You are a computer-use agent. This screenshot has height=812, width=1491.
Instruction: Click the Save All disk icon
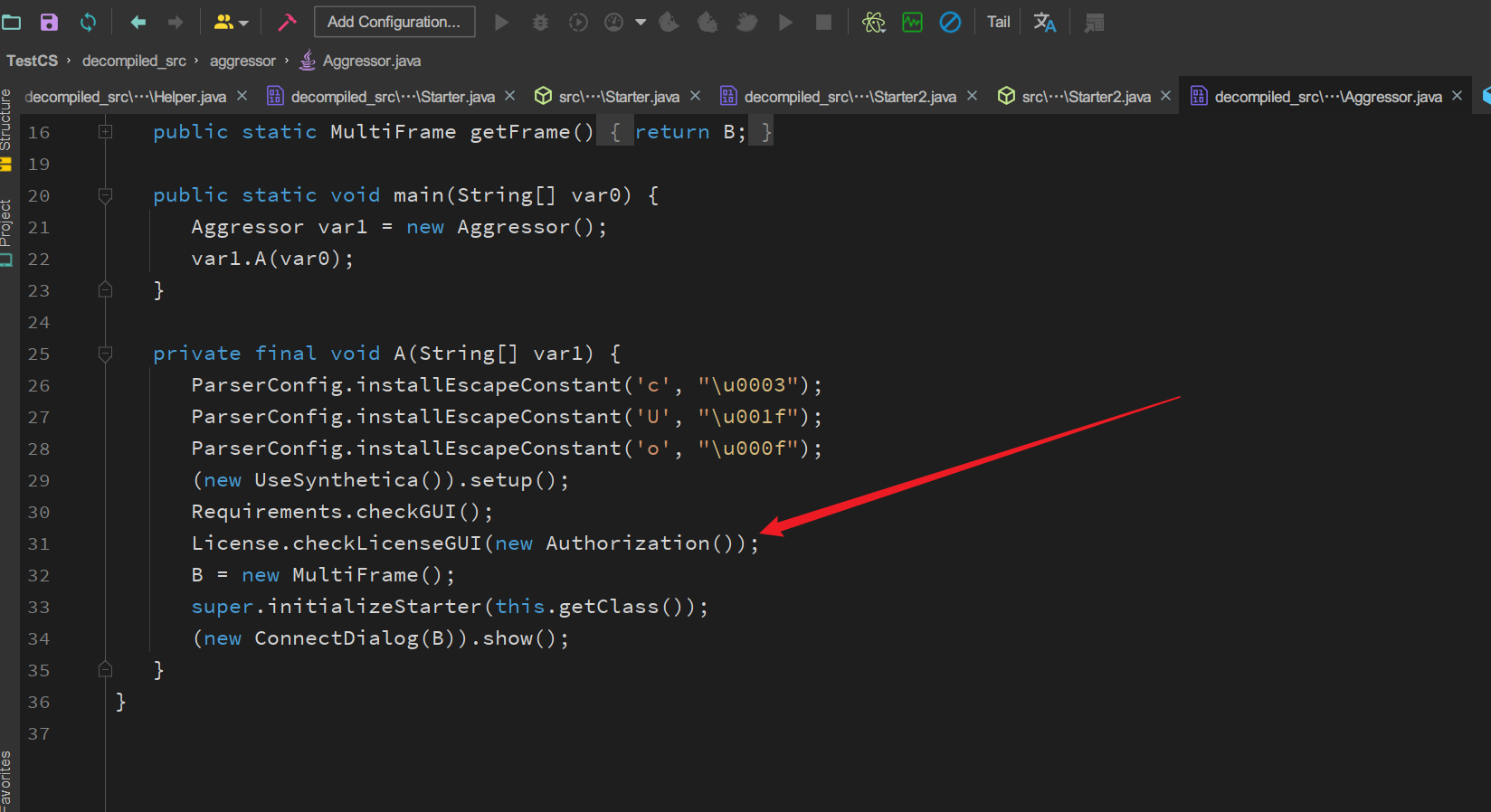click(x=49, y=22)
